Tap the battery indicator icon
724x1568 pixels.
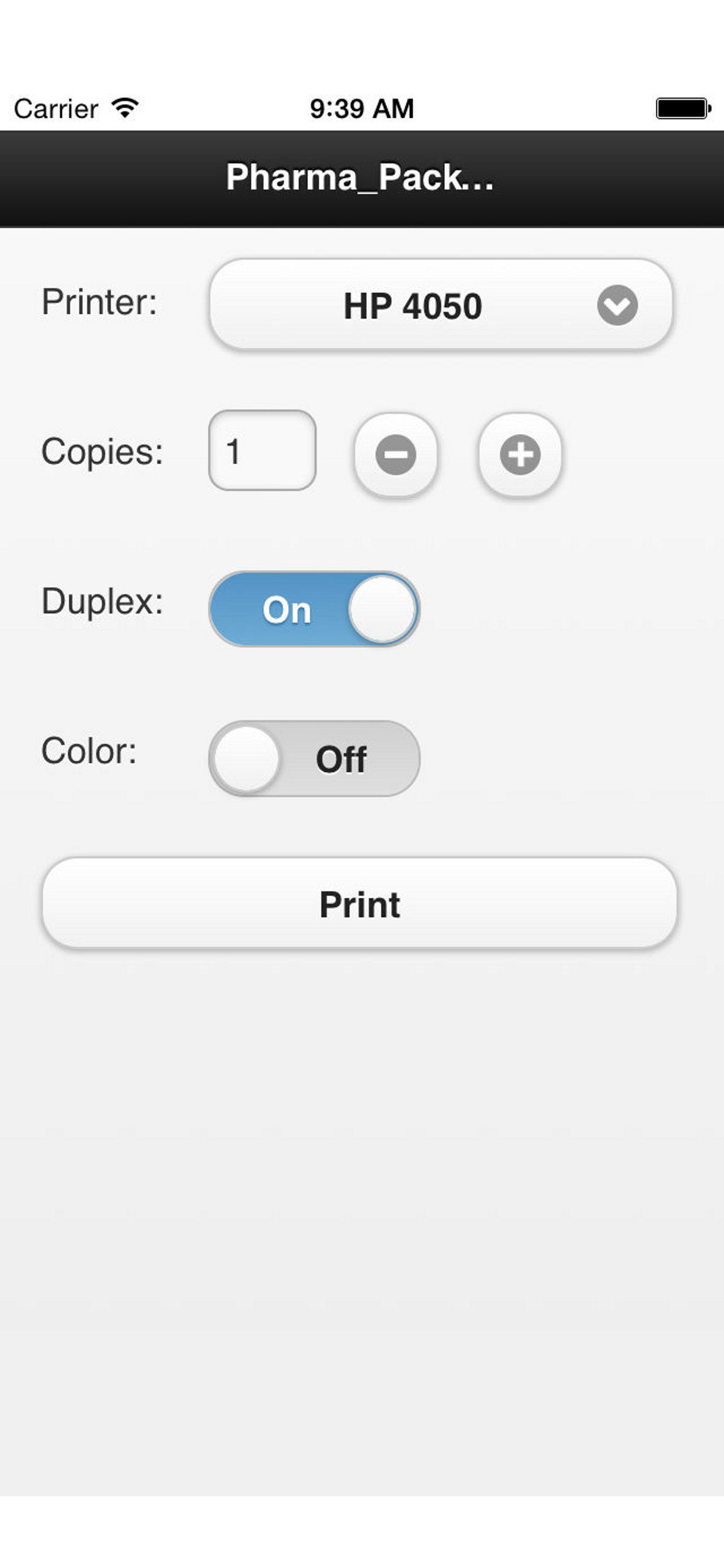point(683,108)
